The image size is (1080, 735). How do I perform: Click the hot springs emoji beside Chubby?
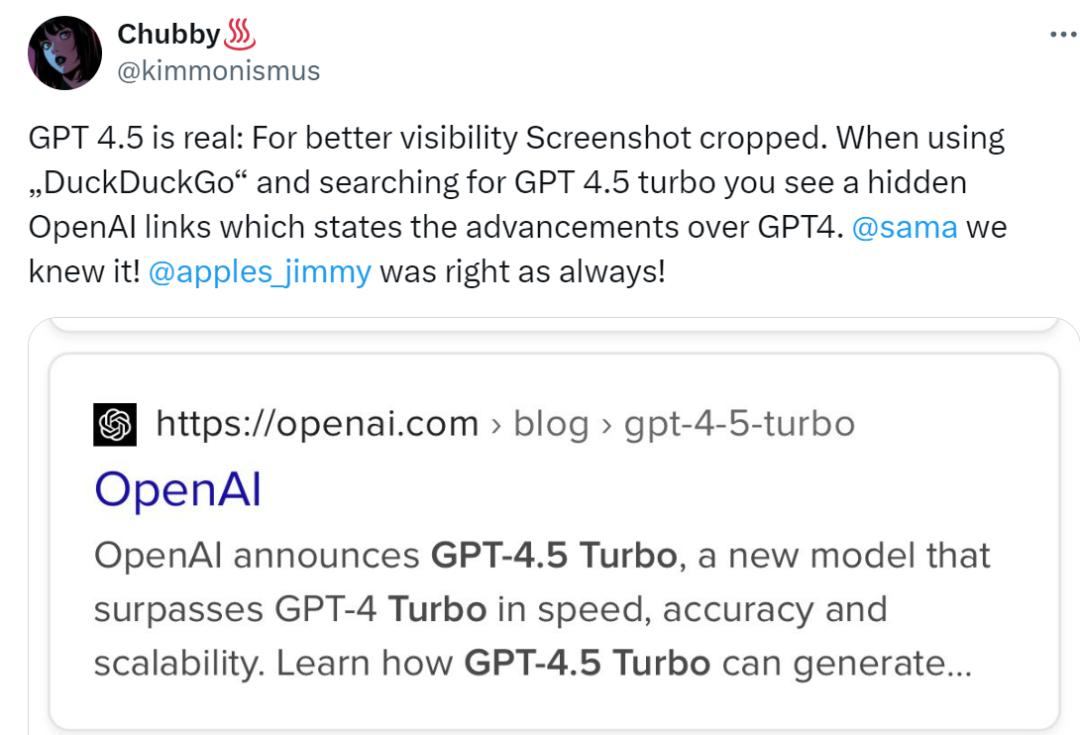241,31
